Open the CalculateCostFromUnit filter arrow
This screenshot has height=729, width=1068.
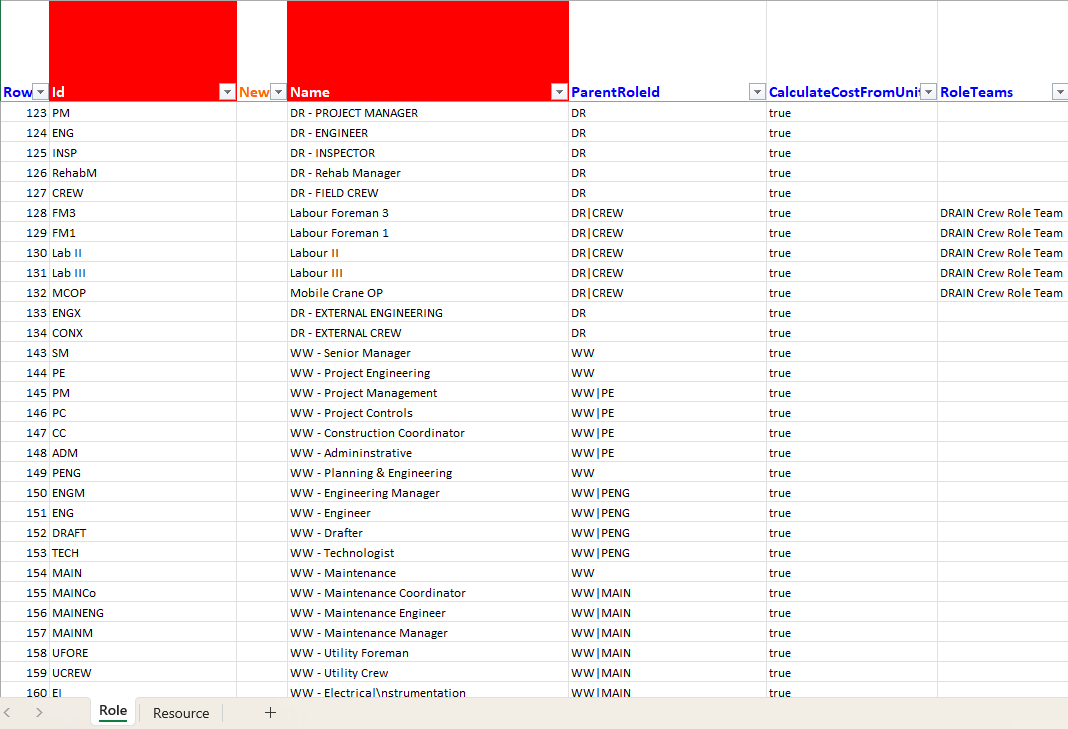tap(927, 92)
